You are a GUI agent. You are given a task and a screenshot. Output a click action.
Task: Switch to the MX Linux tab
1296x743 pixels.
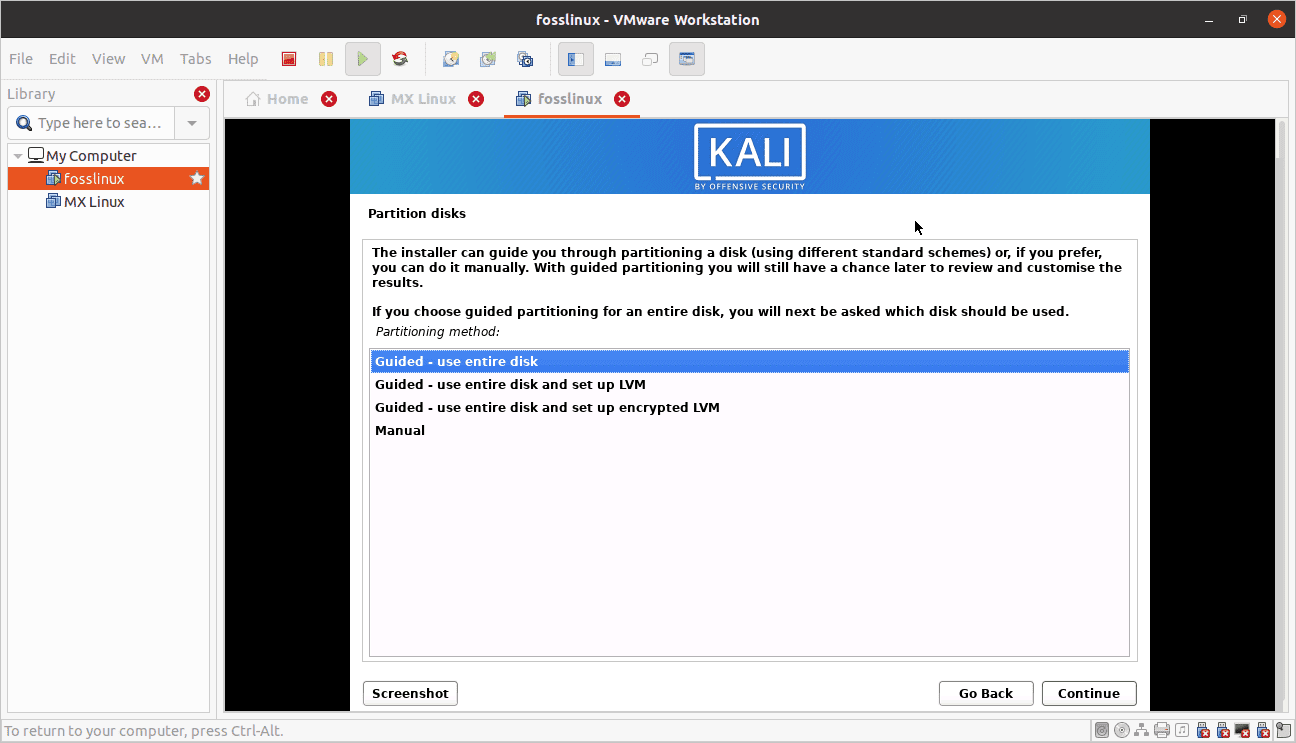[423, 99]
